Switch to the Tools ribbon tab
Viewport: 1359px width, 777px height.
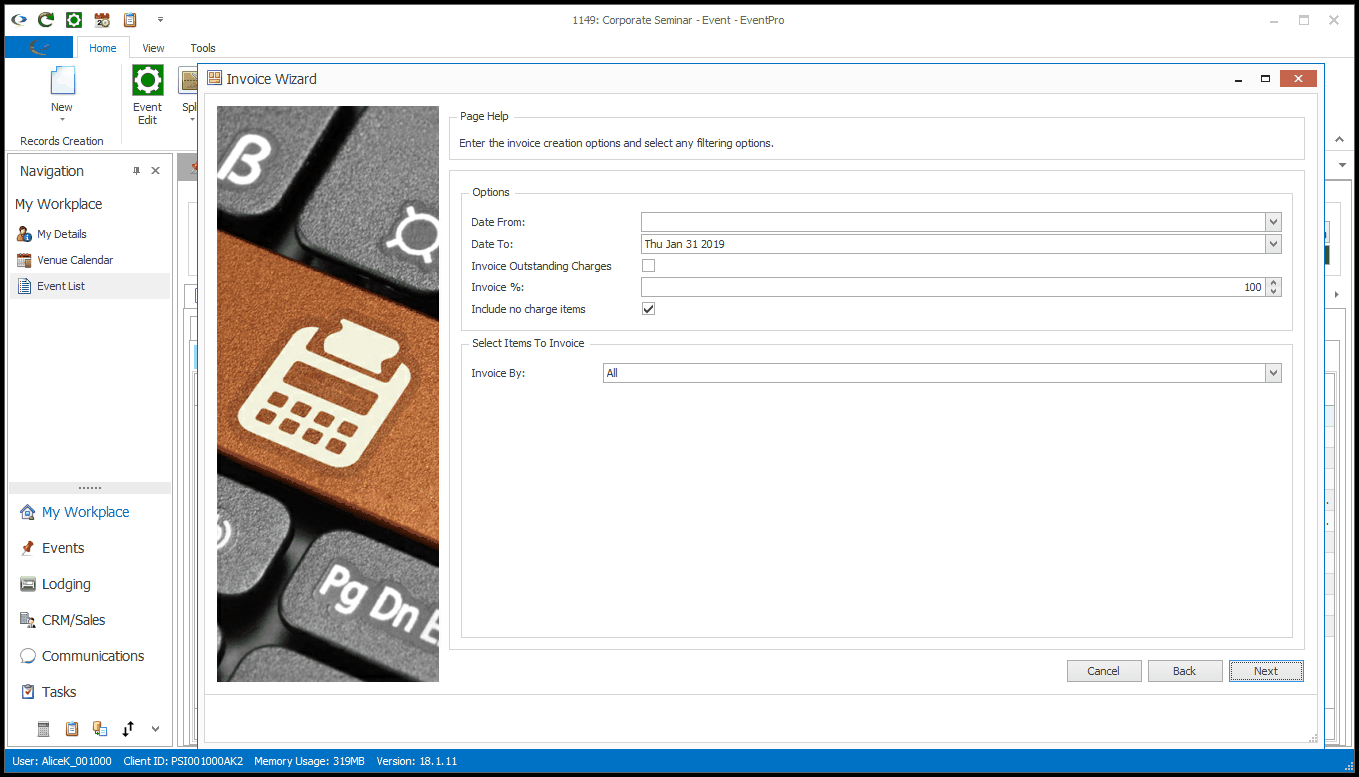pyautogui.click(x=203, y=47)
